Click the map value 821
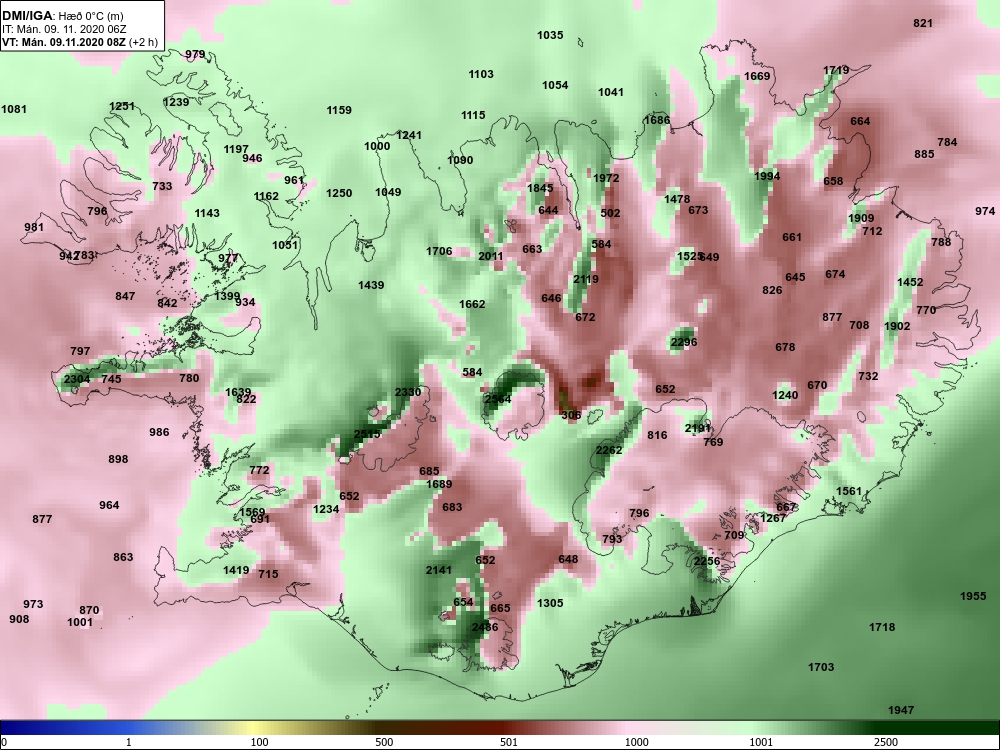Image resolution: width=1000 pixels, height=750 pixels. pyautogui.click(x=923, y=23)
